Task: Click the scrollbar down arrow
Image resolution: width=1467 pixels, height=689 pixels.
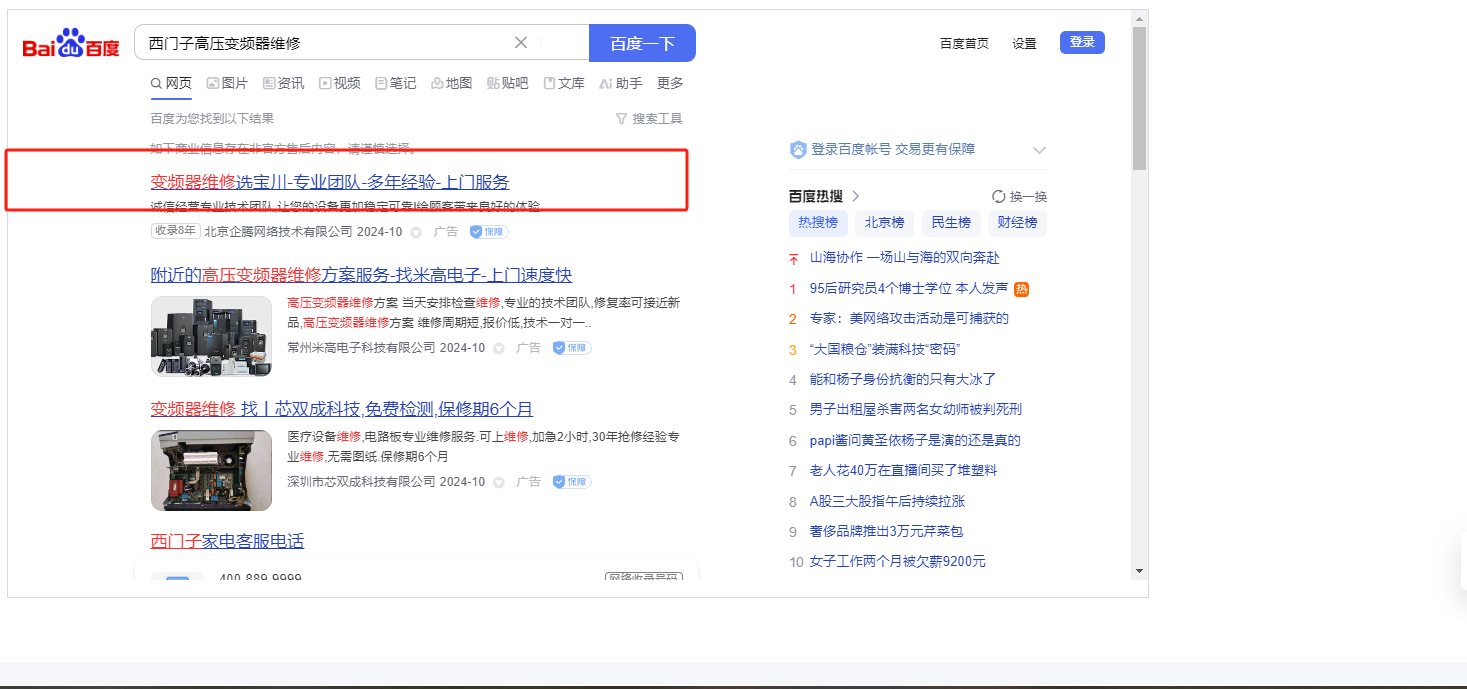Action: point(1139,570)
